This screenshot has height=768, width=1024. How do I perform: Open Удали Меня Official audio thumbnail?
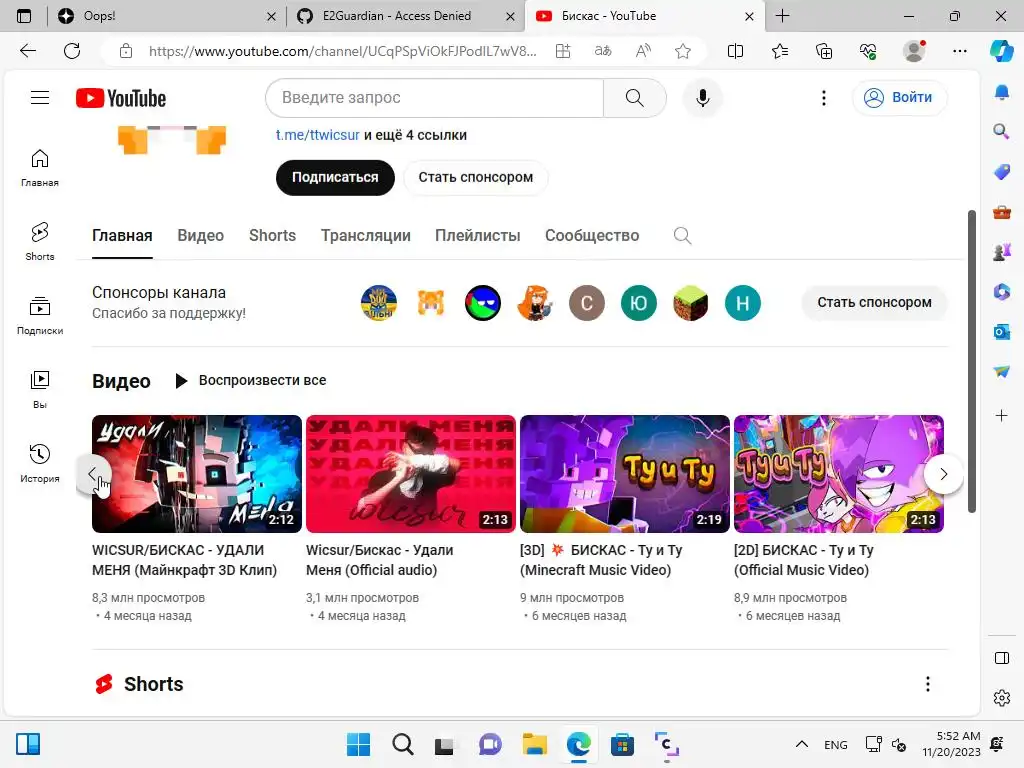coord(411,474)
